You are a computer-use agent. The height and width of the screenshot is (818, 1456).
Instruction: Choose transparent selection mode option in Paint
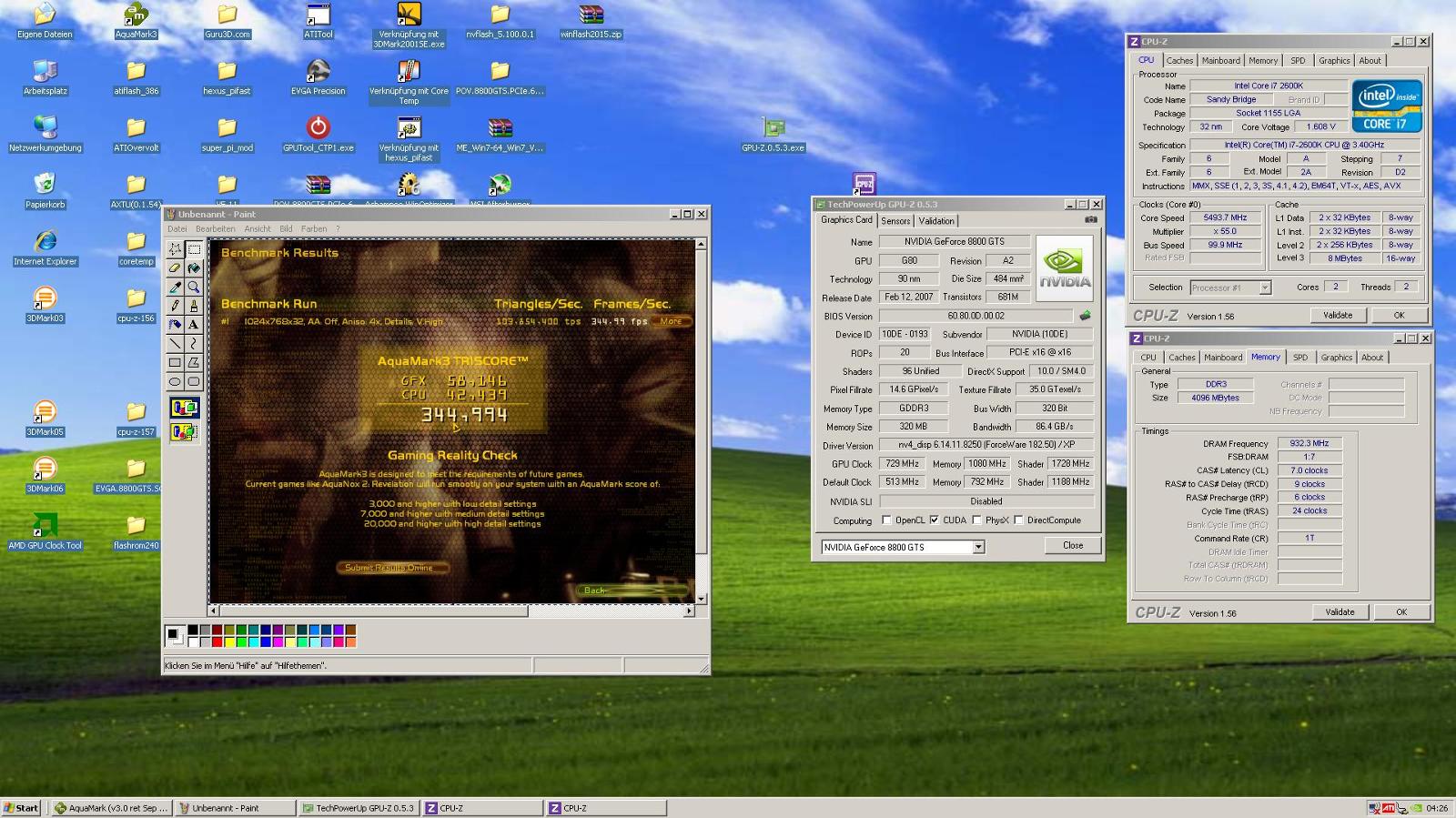click(x=184, y=431)
